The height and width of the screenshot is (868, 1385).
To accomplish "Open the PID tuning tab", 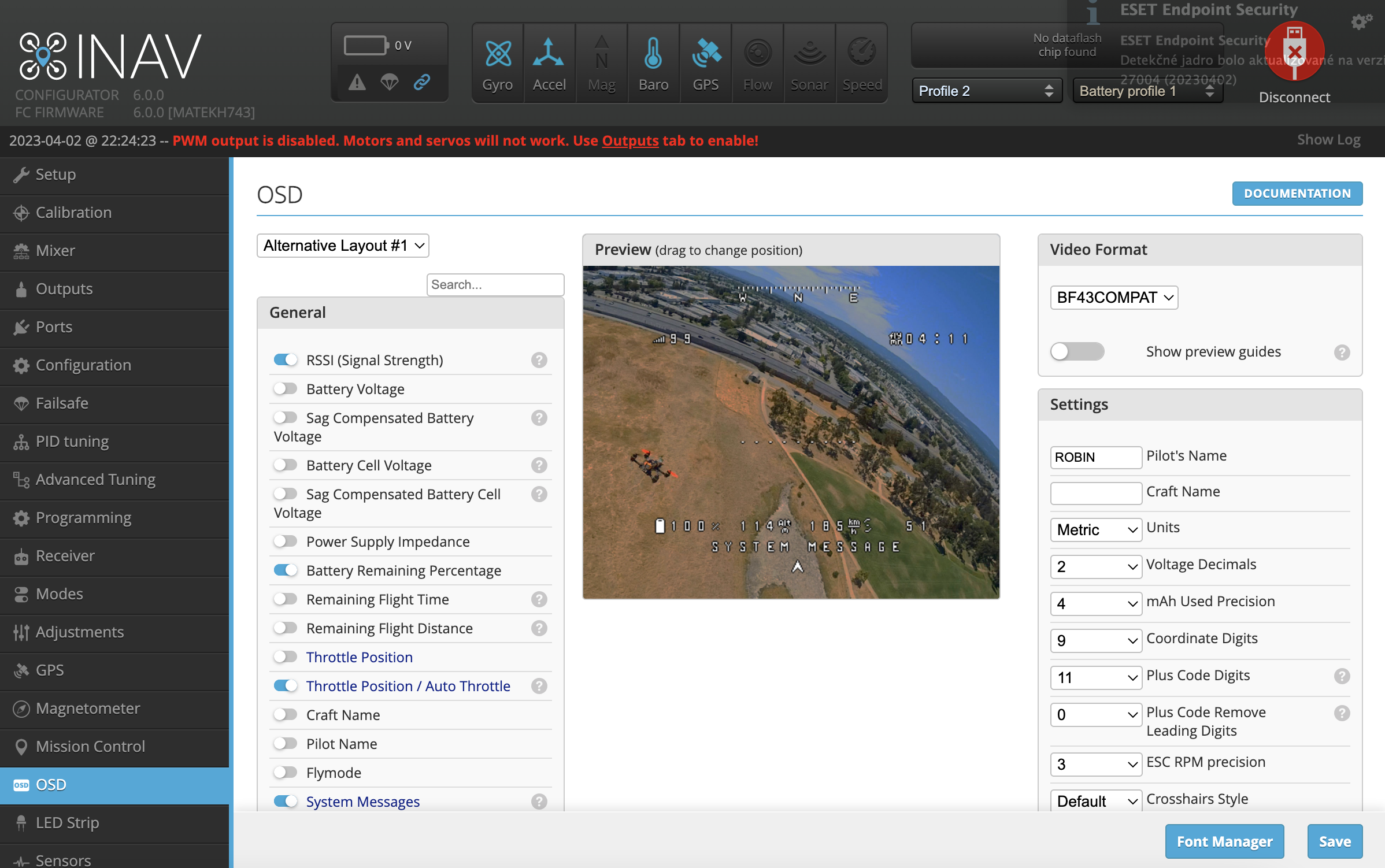I will point(72,441).
